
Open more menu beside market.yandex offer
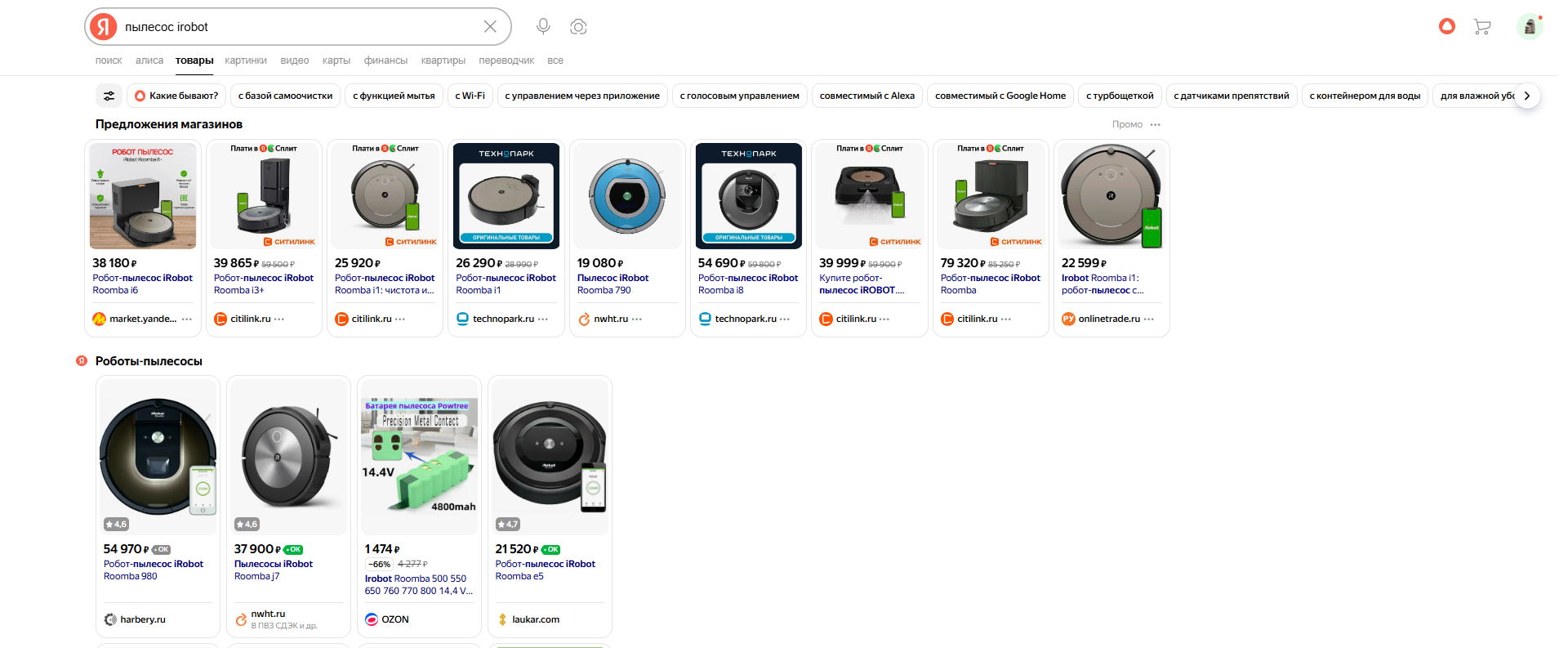click(x=187, y=319)
